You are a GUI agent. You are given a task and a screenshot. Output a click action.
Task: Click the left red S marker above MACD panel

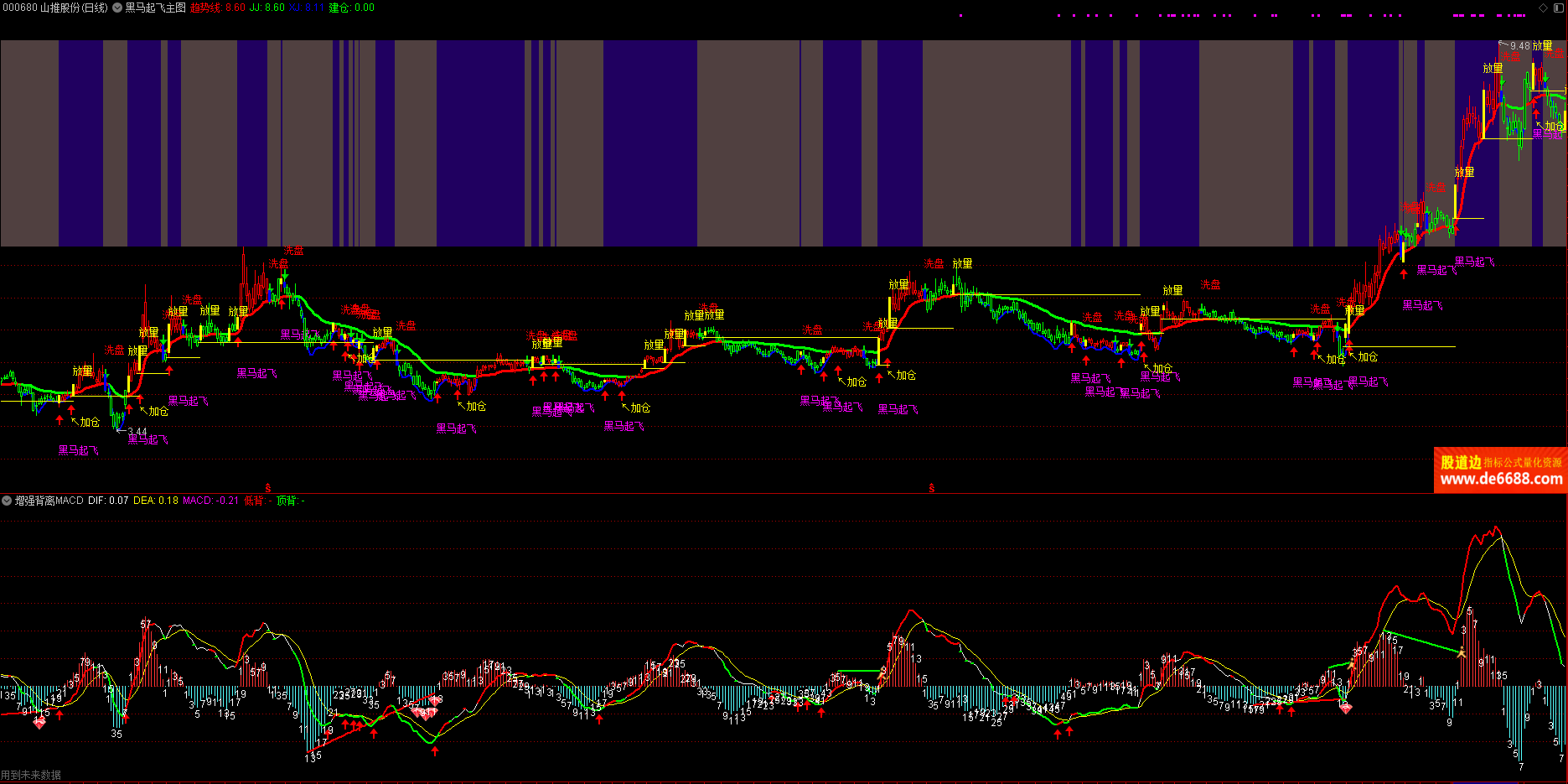point(268,488)
